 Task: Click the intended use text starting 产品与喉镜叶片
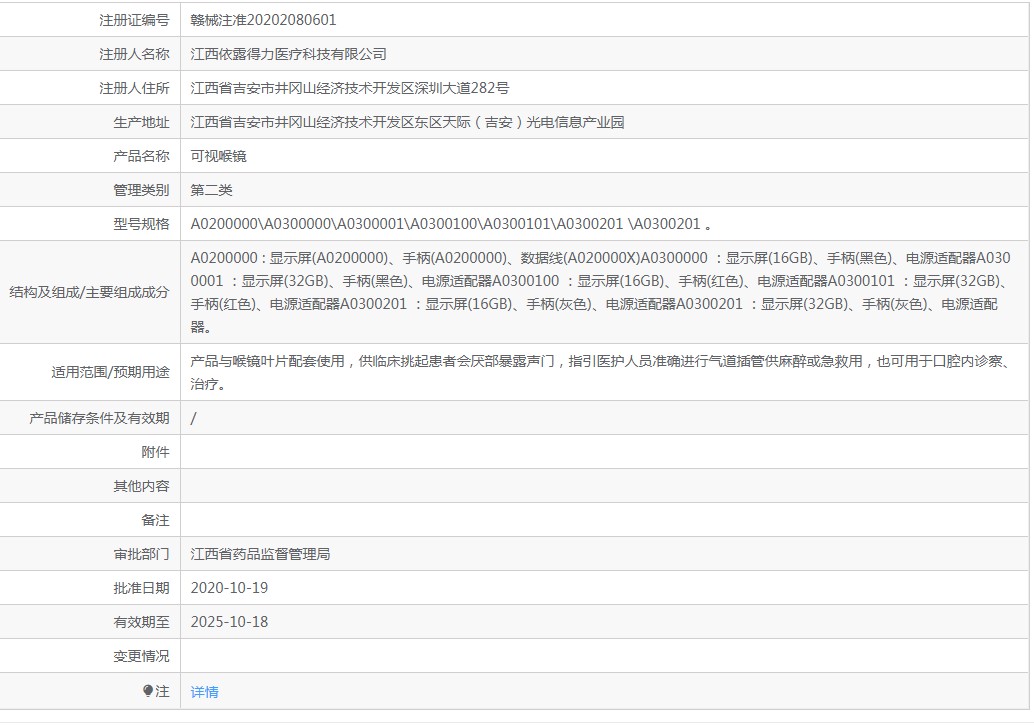601,373
